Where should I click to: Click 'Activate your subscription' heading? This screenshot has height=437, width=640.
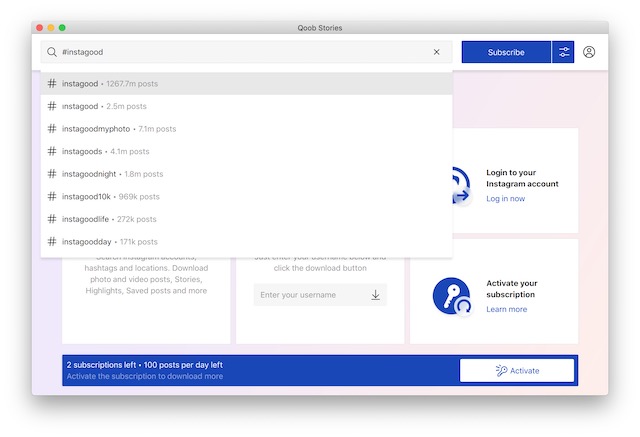(511, 289)
